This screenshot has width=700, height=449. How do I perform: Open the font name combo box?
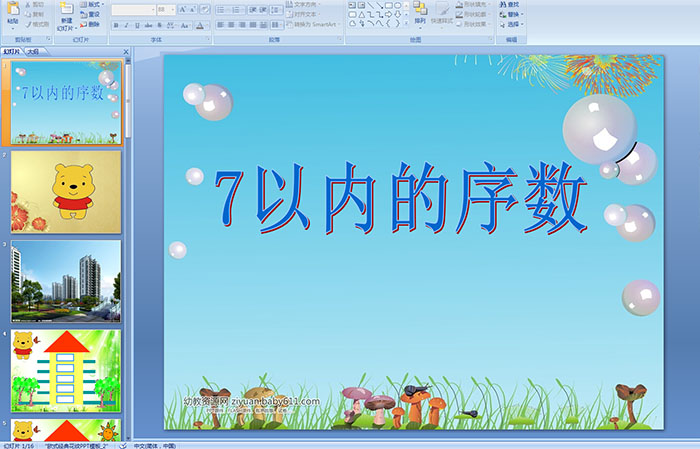pos(133,10)
